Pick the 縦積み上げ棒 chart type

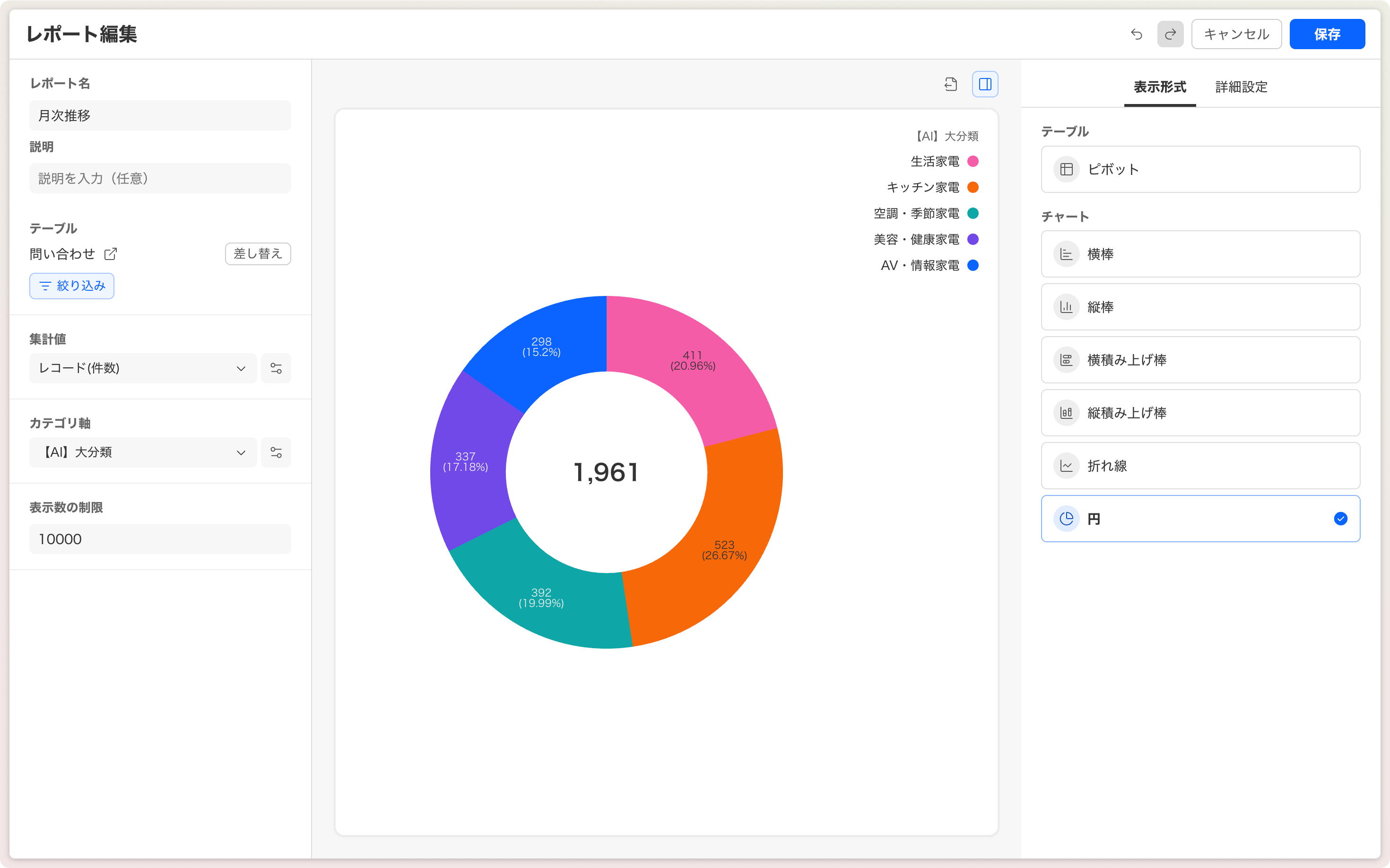1200,413
